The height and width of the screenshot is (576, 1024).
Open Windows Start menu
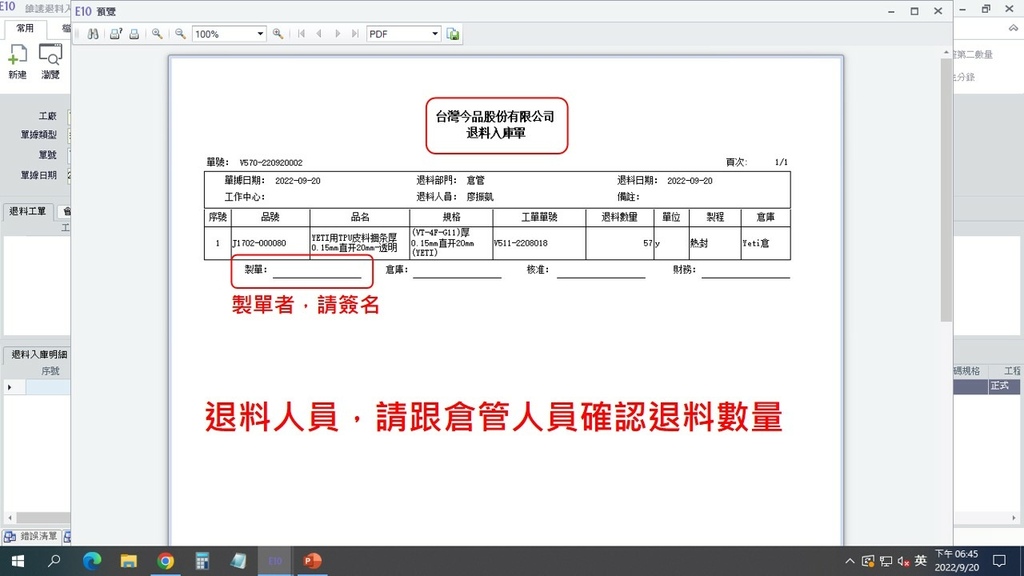tap(18, 561)
